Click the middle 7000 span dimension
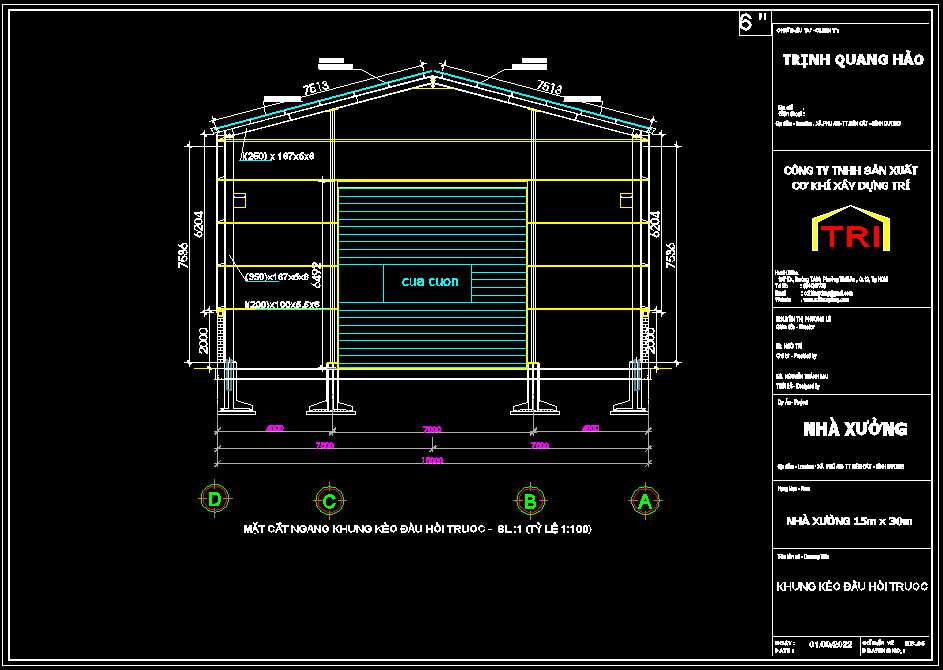The image size is (943, 670). coord(432,429)
